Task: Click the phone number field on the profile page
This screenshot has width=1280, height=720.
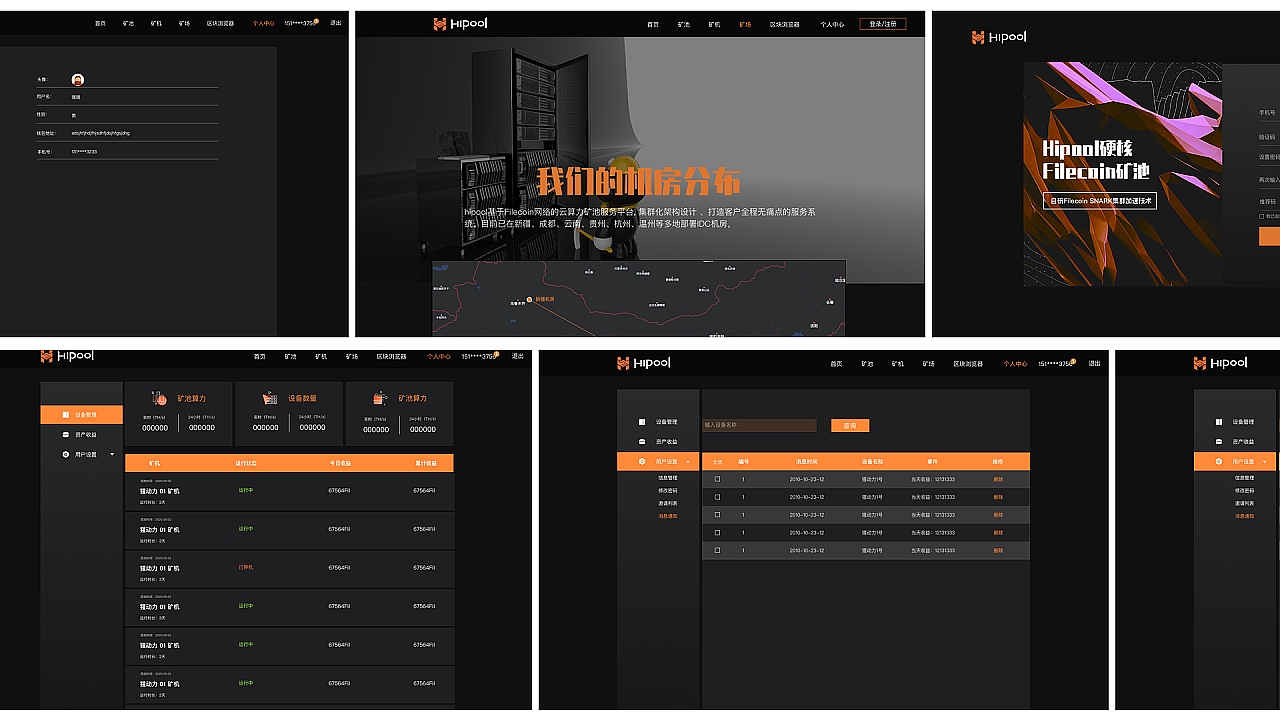Action: pos(127,151)
